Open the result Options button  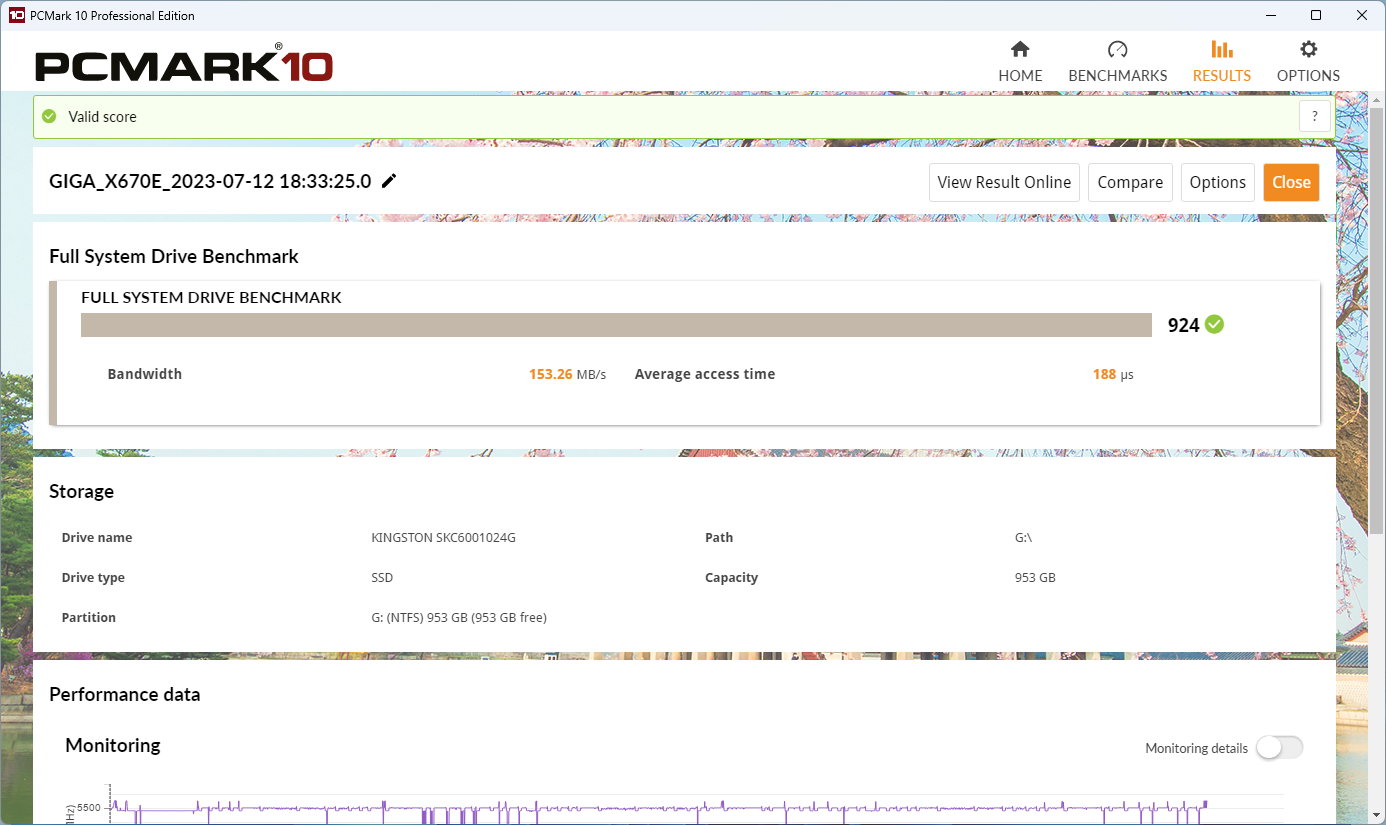[1218, 182]
